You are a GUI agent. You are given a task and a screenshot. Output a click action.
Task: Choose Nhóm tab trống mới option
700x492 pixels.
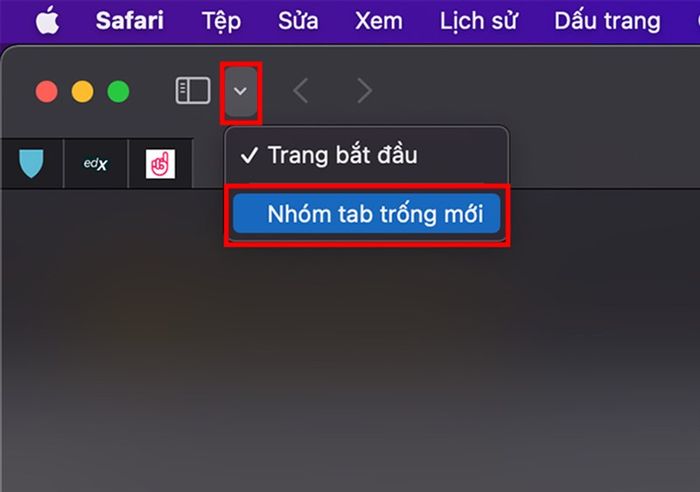coord(367,214)
